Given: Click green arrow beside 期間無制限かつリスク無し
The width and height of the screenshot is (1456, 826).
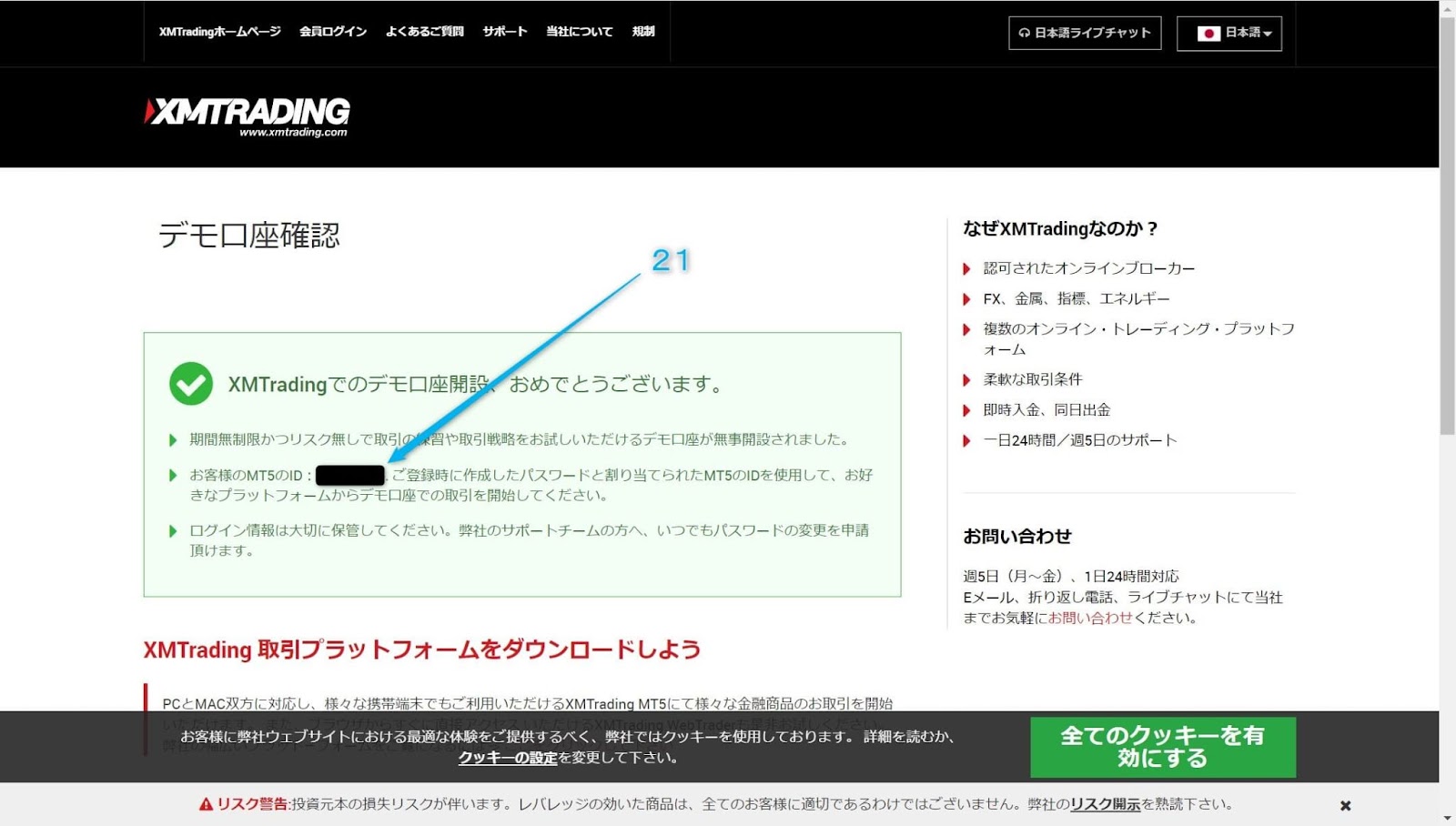Looking at the screenshot, I should coord(173,440).
